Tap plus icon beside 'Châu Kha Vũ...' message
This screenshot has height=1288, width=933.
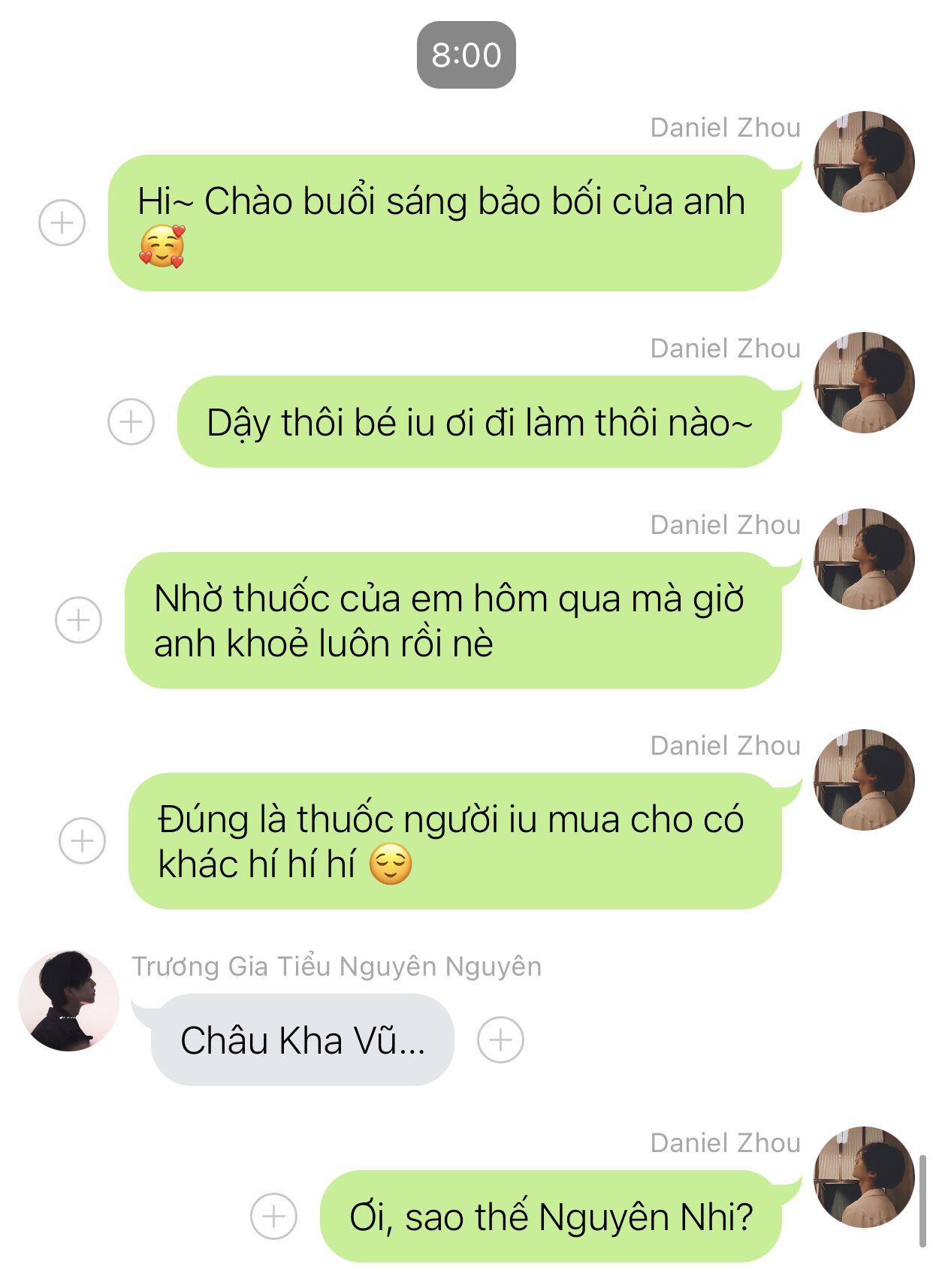tap(500, 1039)
